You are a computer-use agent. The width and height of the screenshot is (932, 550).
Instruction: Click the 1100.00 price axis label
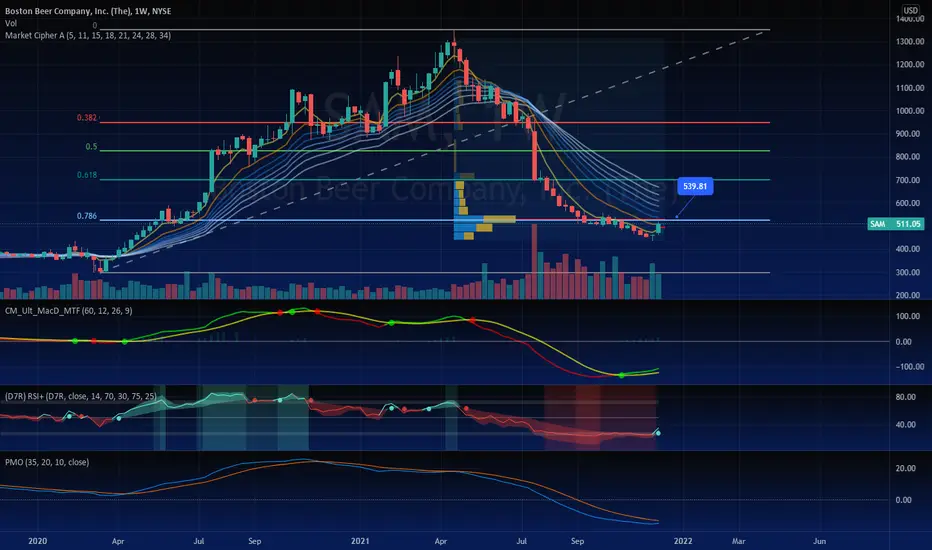(910, 88)
